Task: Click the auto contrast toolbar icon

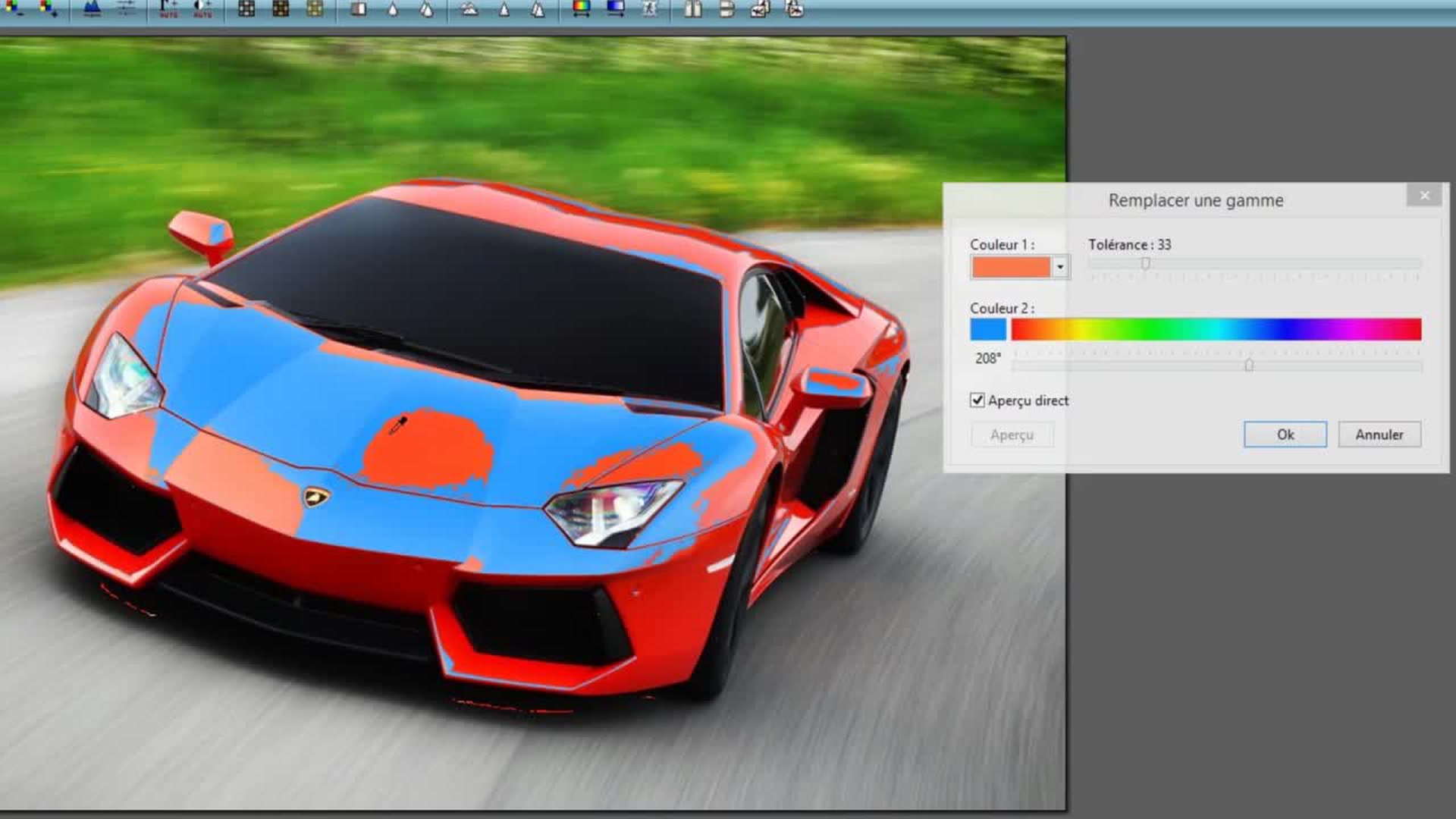Action: [x=202, y=8]
